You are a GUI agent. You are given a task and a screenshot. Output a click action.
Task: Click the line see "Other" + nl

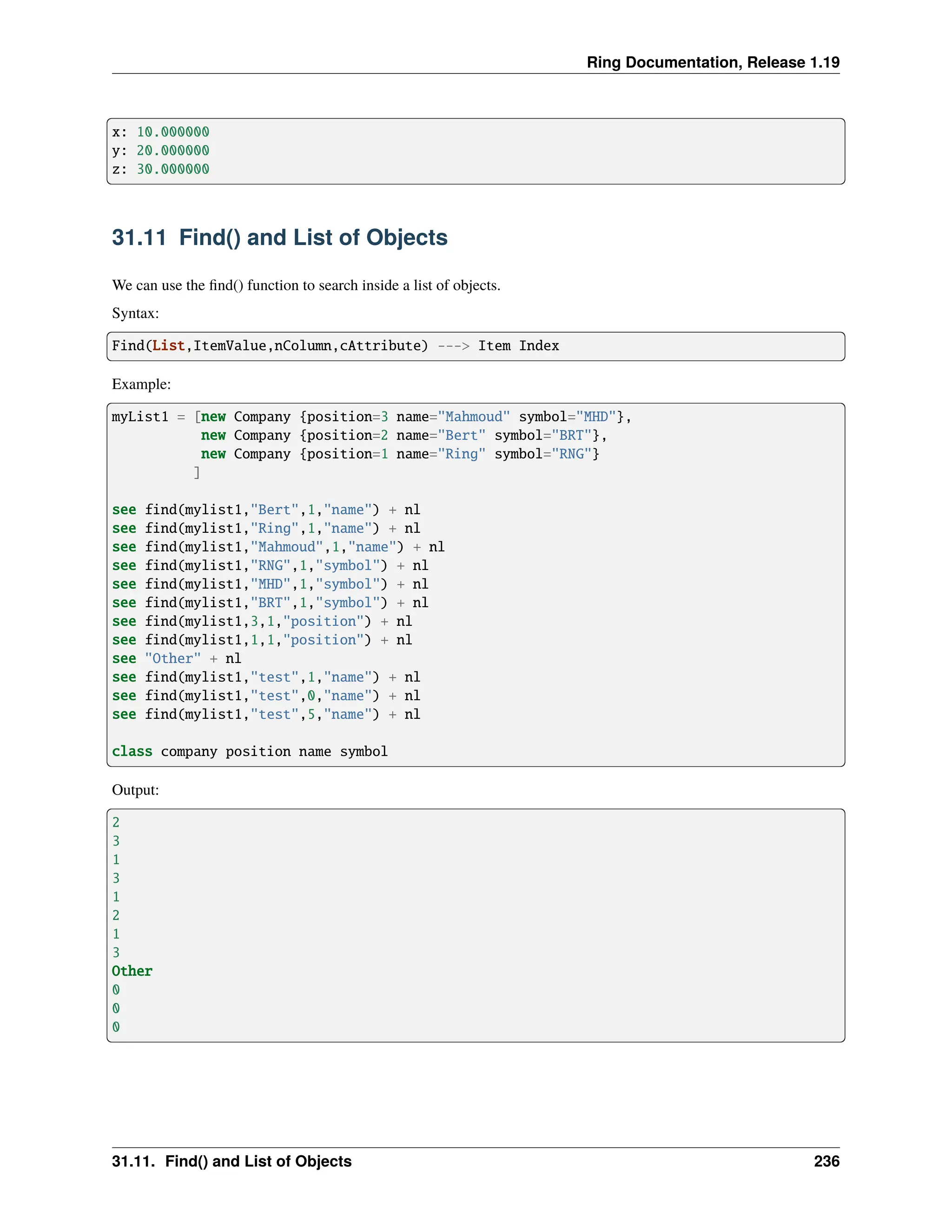177,659
